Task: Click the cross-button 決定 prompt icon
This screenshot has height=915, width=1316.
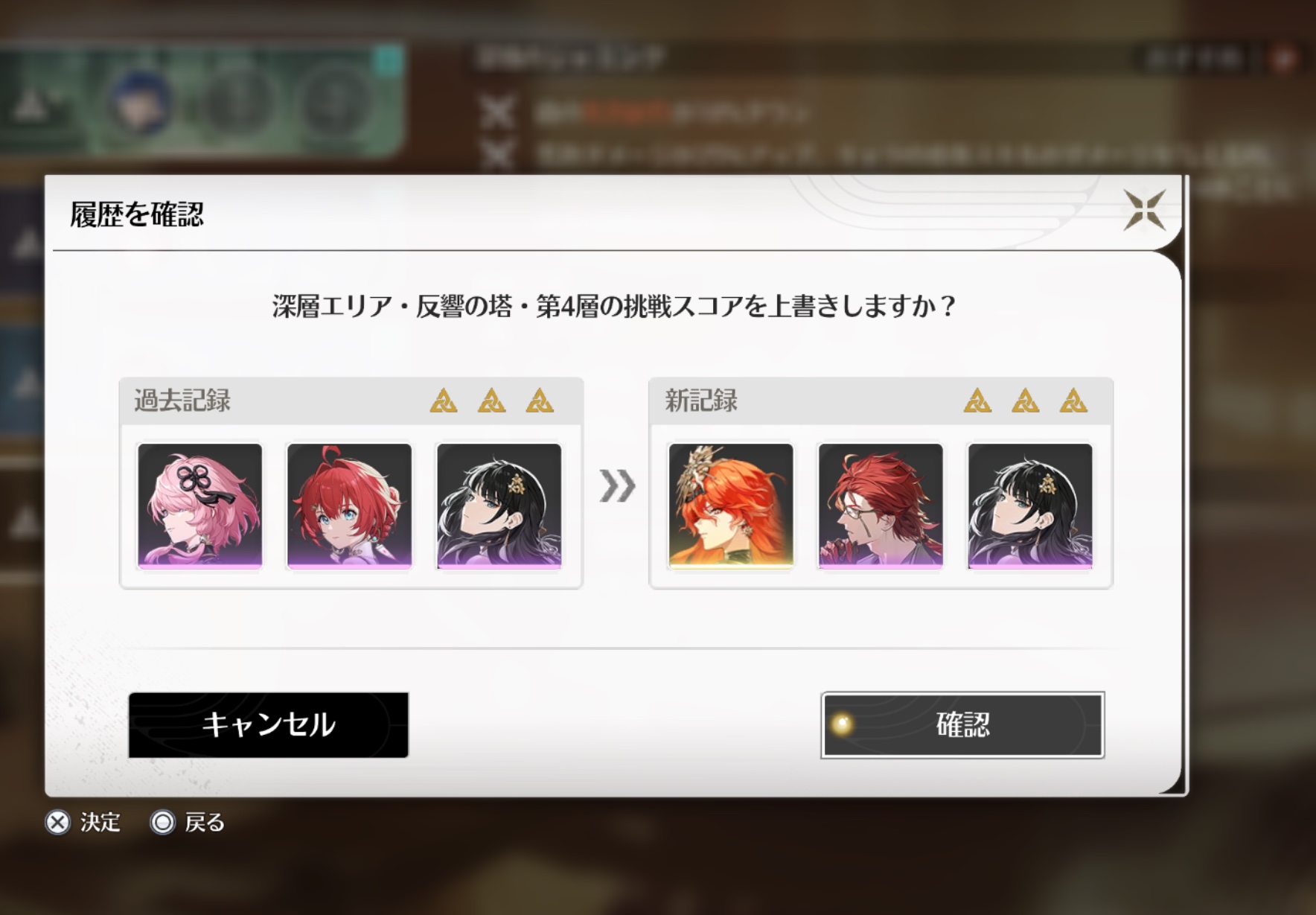Action: tap(57, 823)
